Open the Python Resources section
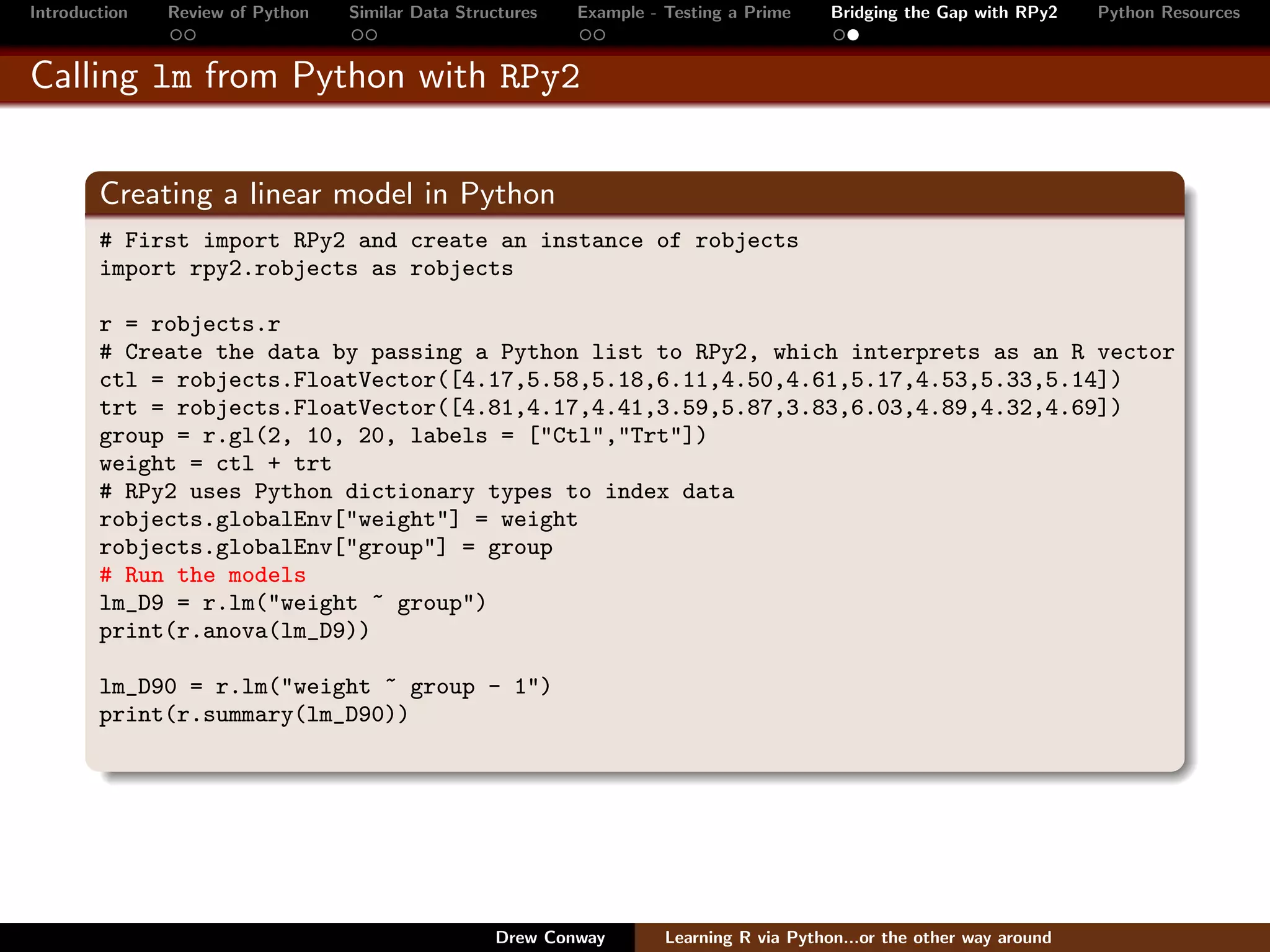 [x=1168, y=12]
